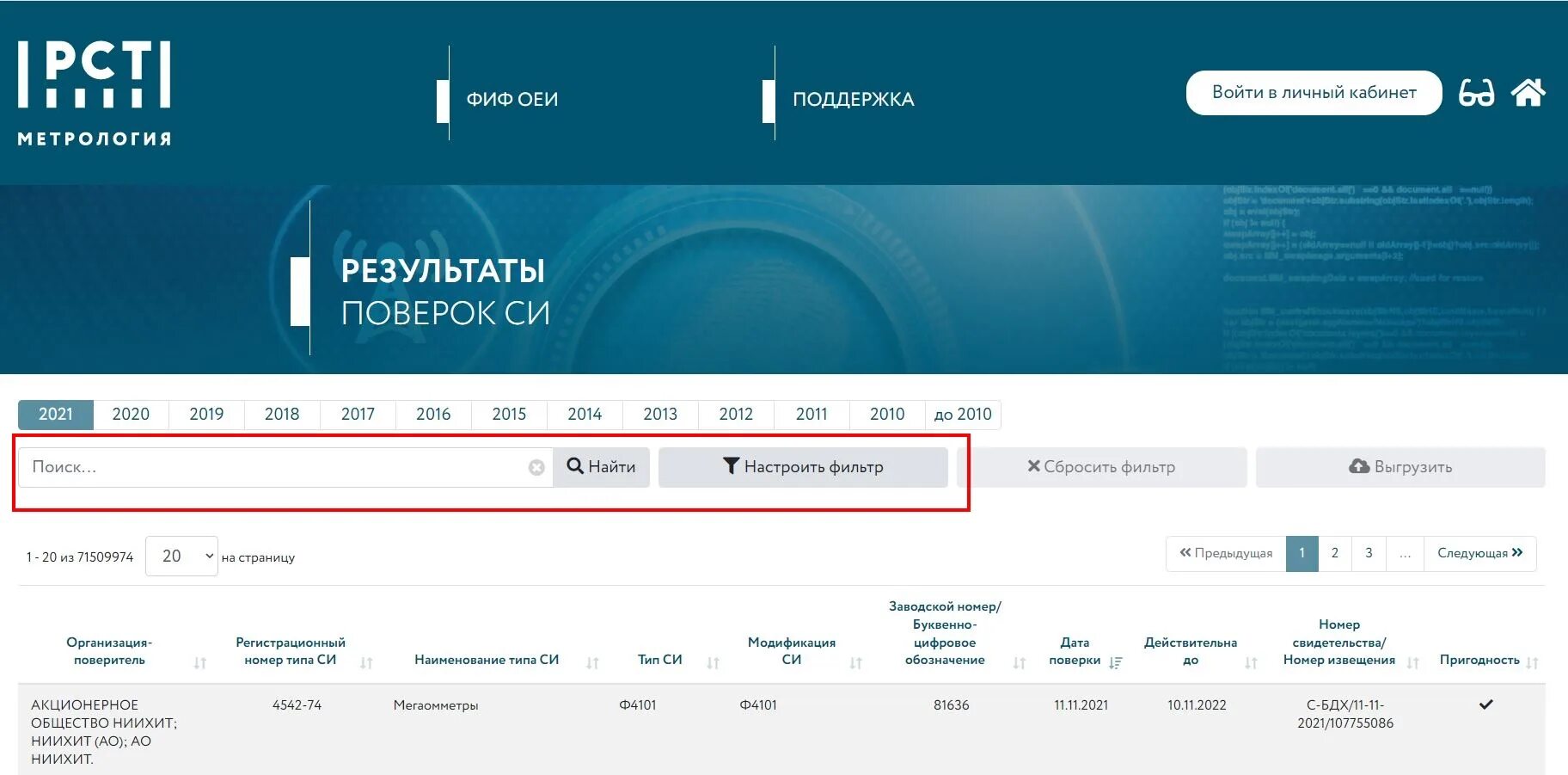
Task: Click registration number 4542-74
Action: point(297,705)
